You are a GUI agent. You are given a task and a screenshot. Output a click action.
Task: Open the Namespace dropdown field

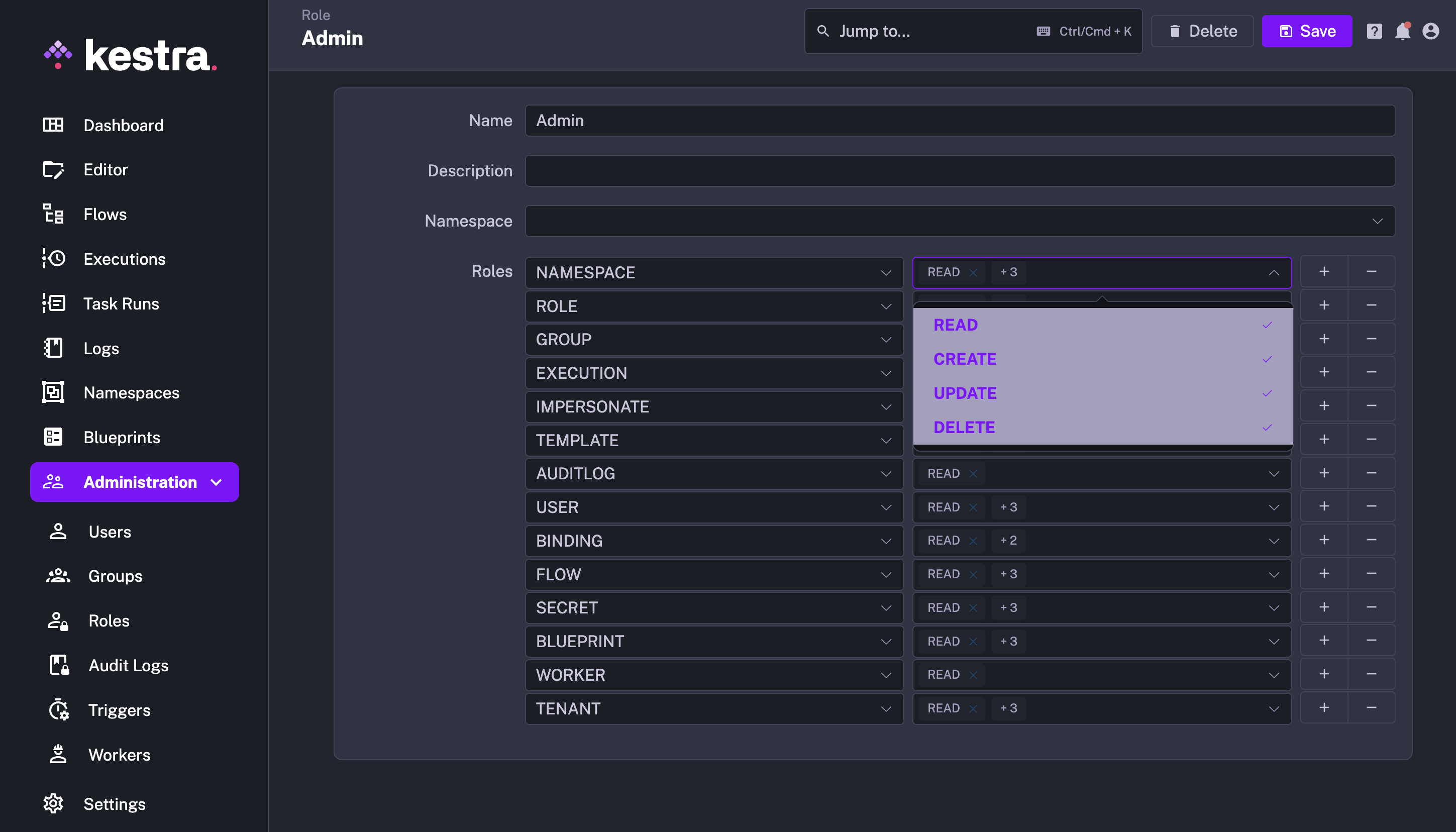(x=960, y=221)
